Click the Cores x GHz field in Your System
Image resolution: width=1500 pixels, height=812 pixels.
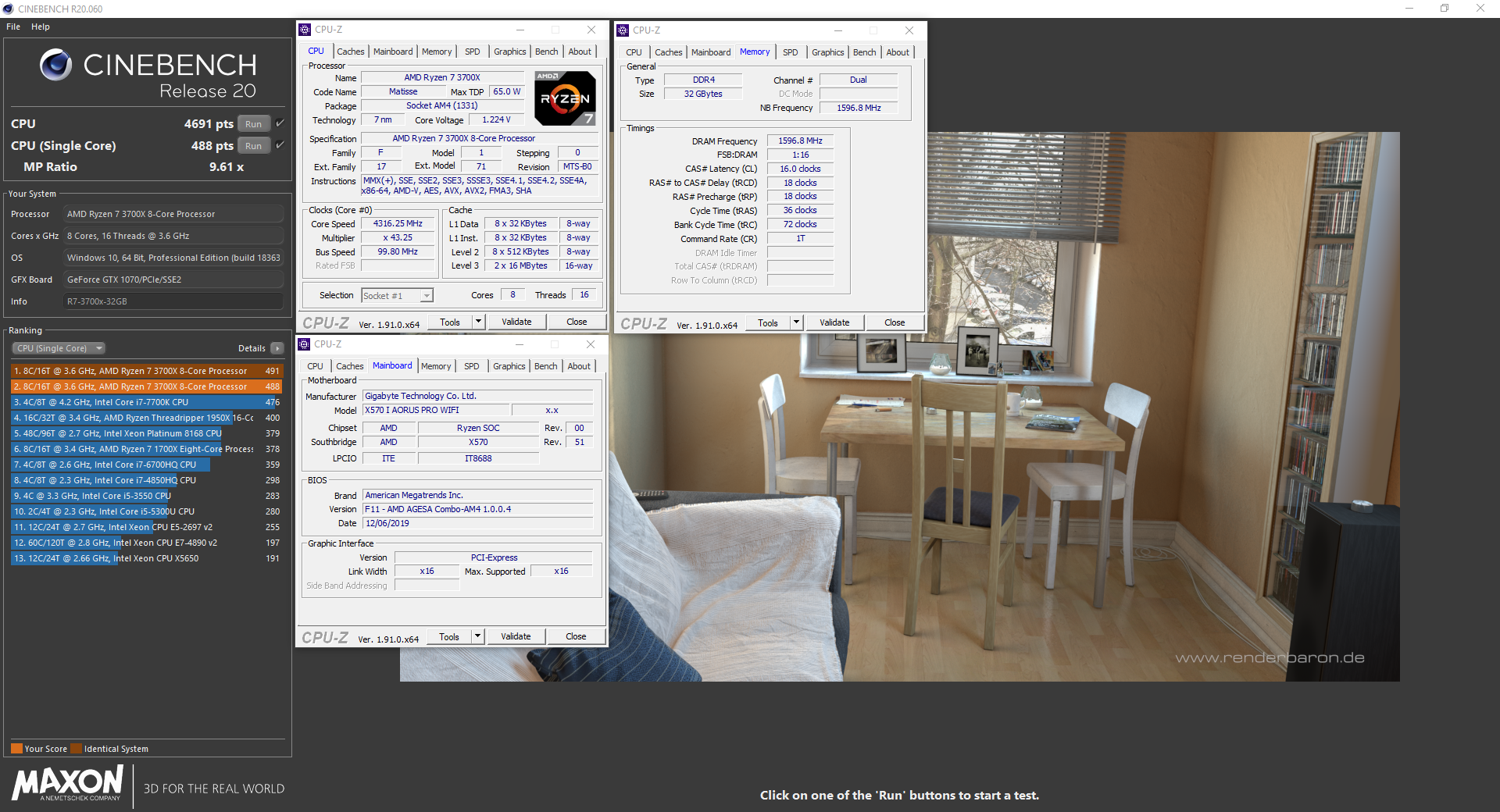pos(173,236)
